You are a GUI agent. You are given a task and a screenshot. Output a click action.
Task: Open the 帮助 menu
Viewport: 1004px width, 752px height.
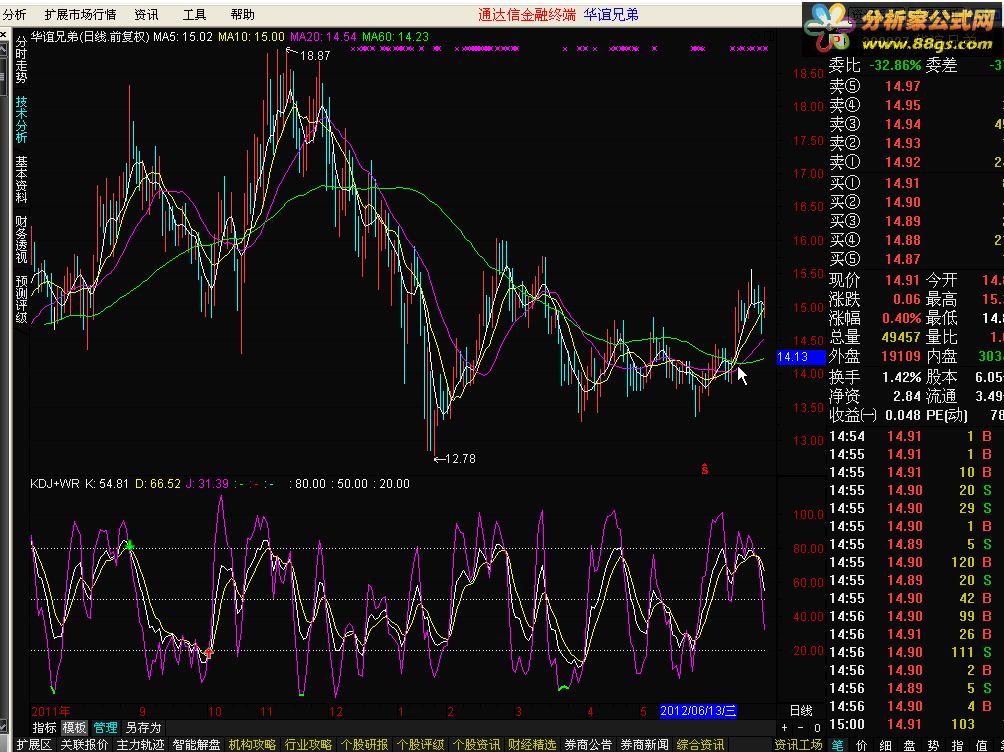243,14
